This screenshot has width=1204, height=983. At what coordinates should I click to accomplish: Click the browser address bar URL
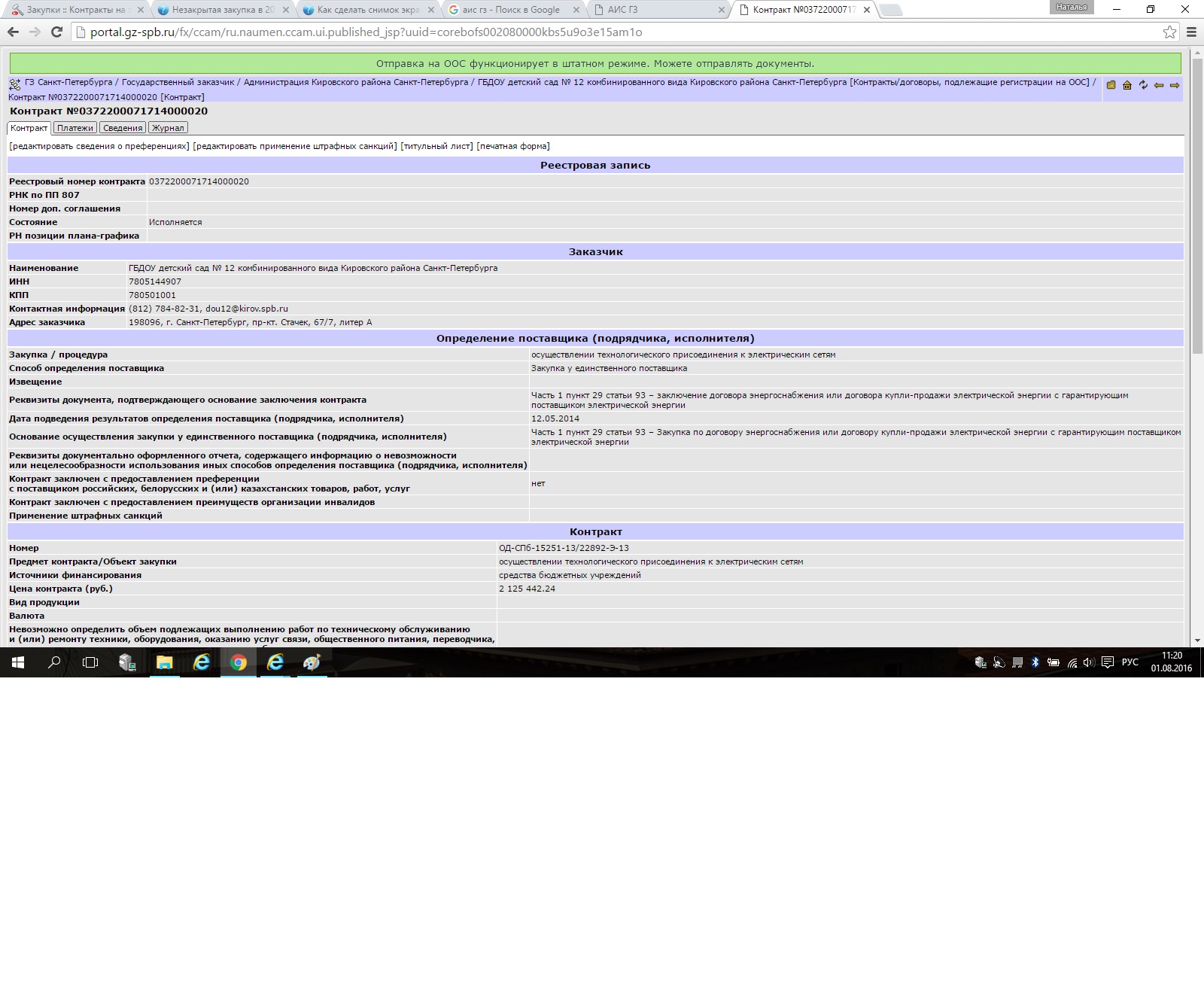(x=366, y=32)
